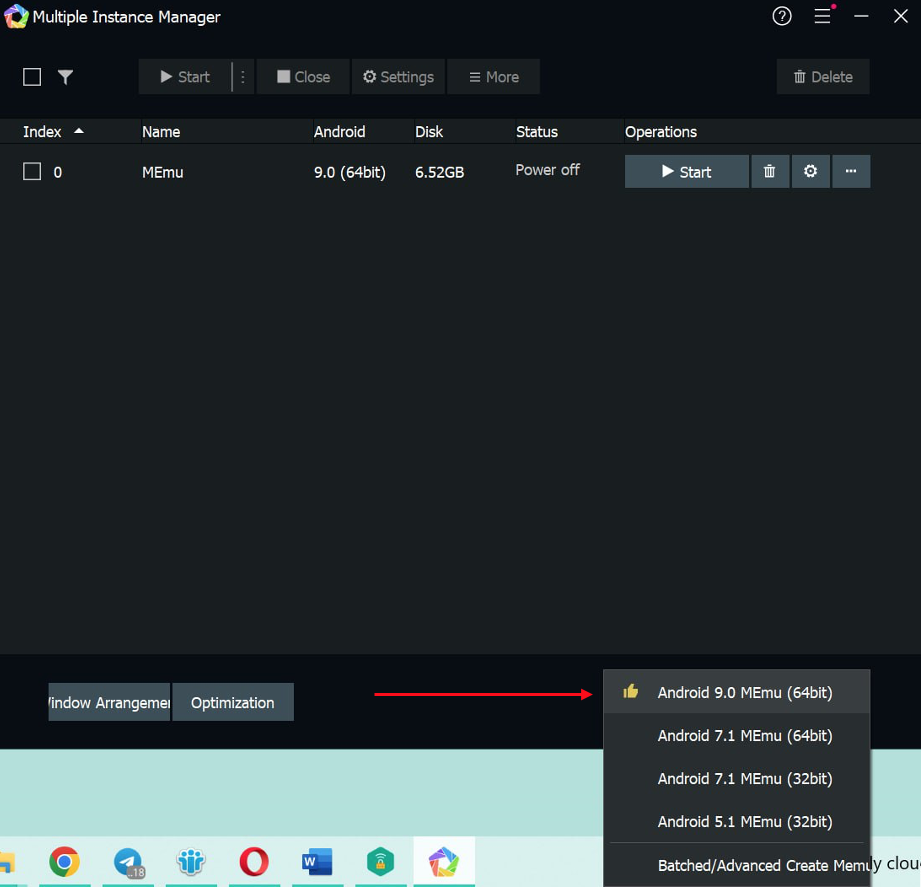The width and height of the screenshot is (924, 888).
Task: Open the vertical dots dropdown beside Start
Action: [x=243, y=77]
